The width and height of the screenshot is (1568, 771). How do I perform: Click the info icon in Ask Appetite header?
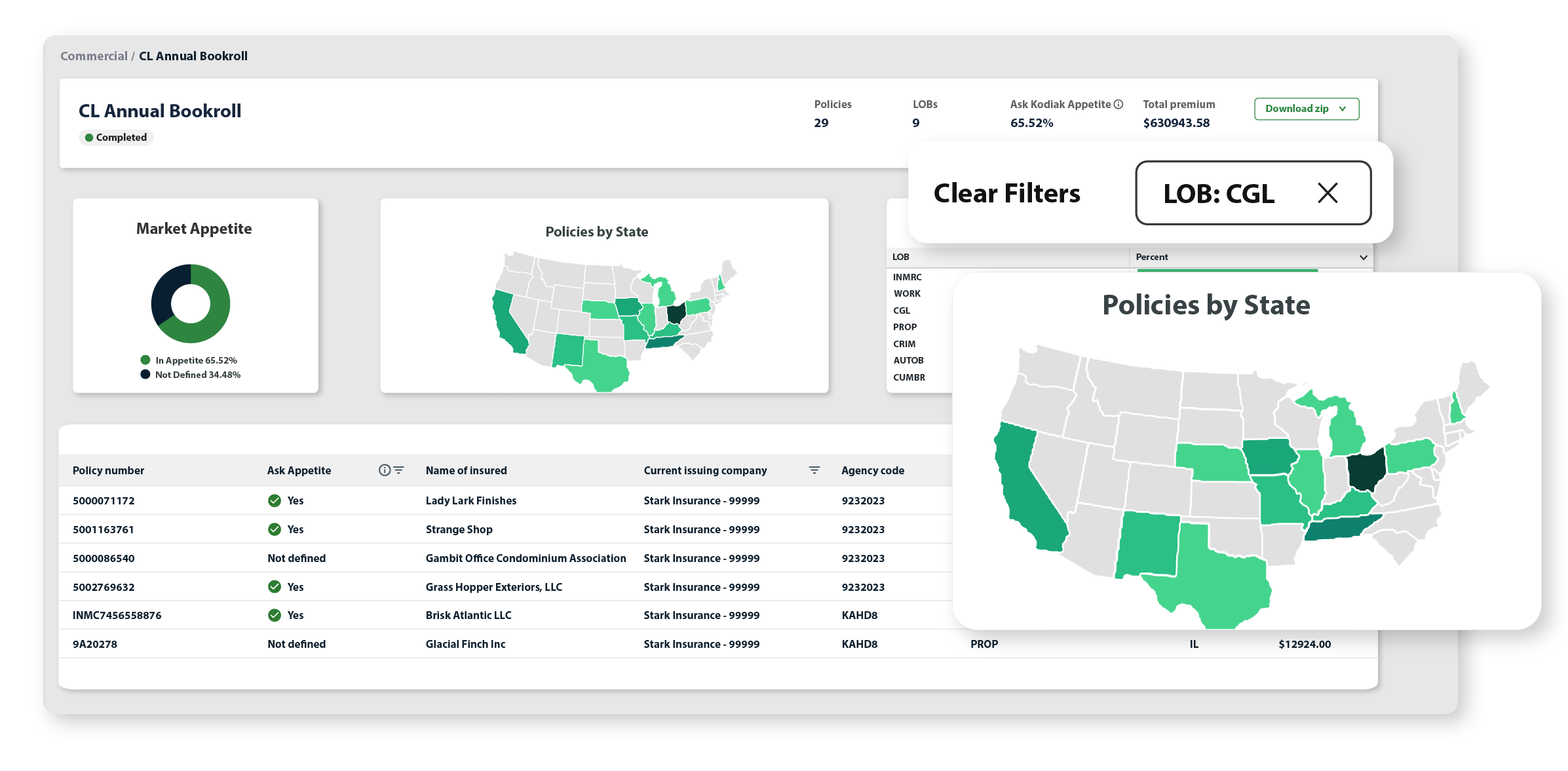click(385, 470)
